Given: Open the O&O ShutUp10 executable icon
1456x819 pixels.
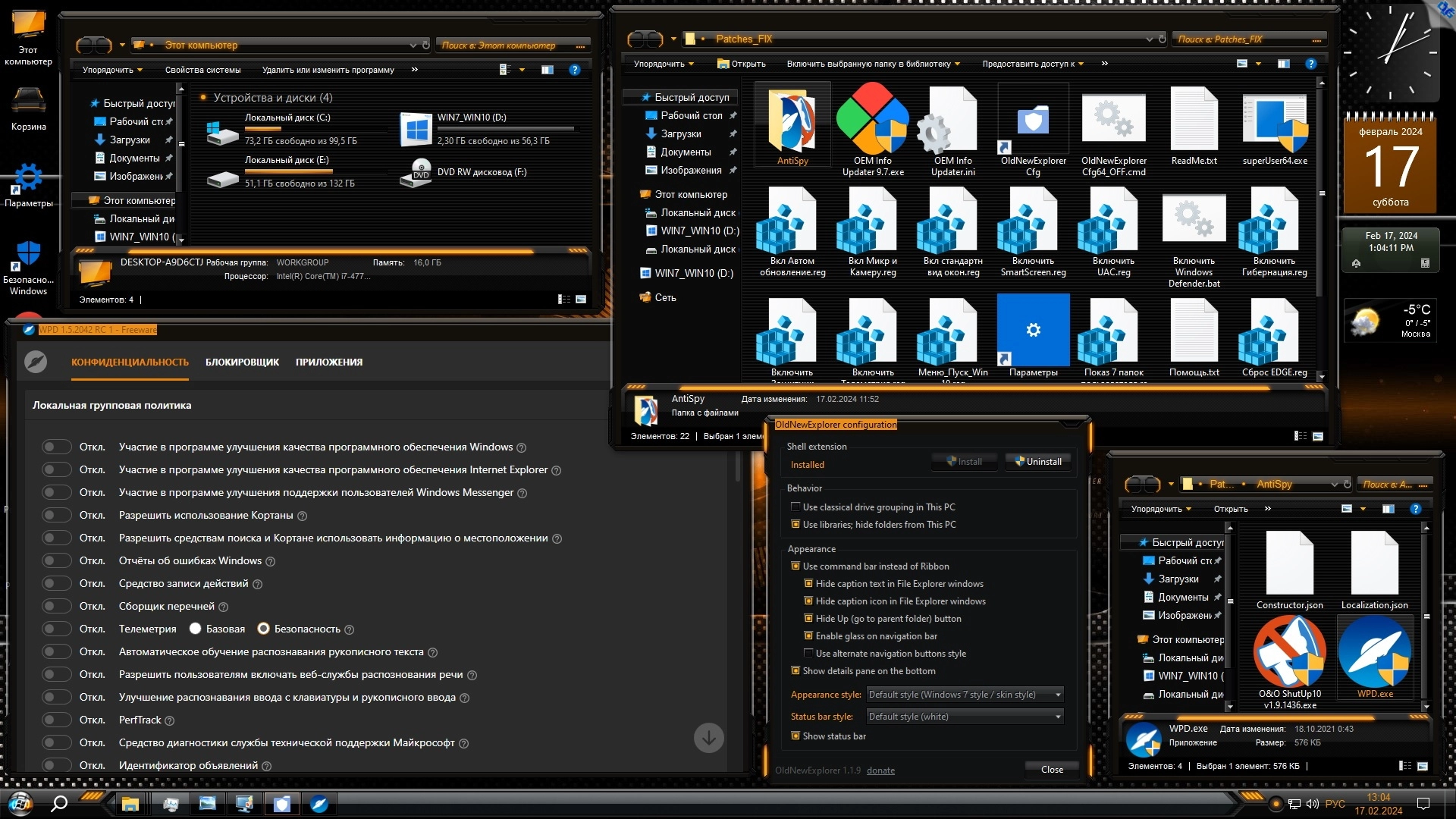Looking at the screenshot, I should [1289, 652].
